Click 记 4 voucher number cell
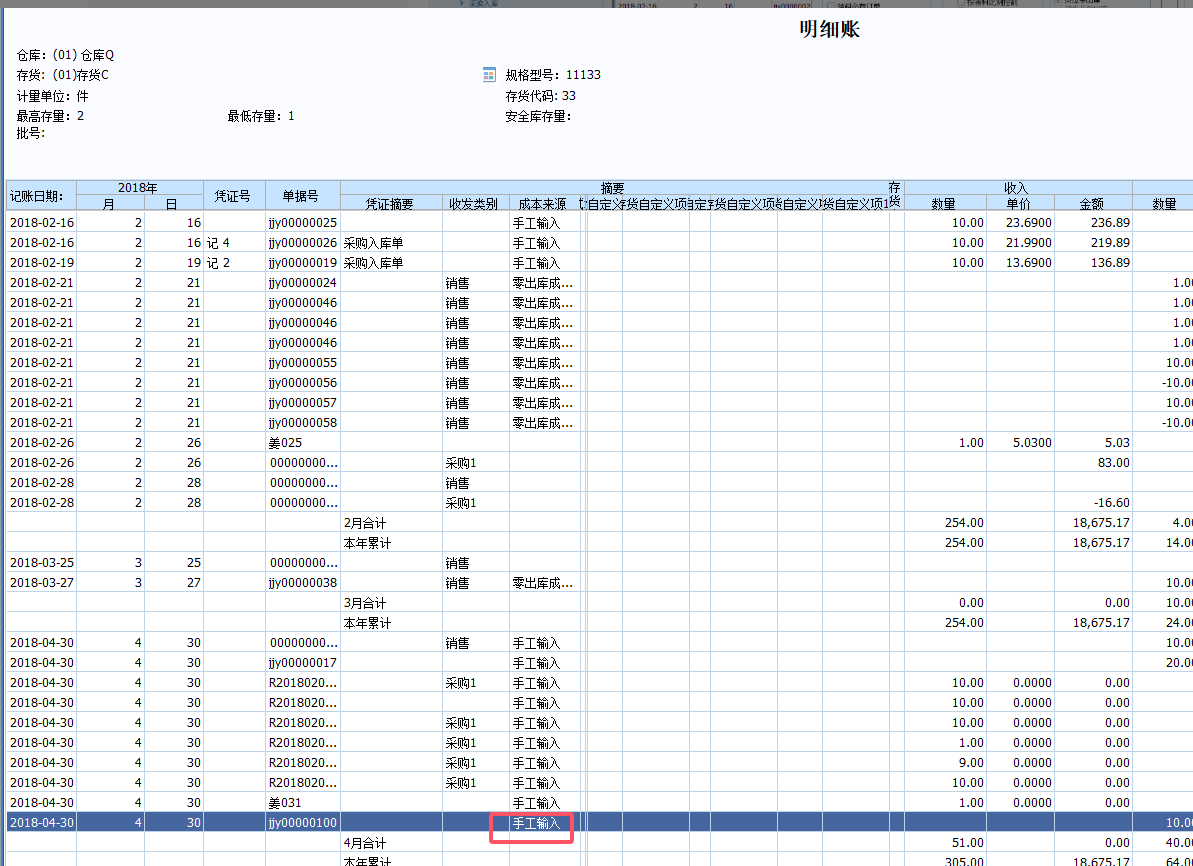This screenshot has height=866, width=1193. point(219,242)
